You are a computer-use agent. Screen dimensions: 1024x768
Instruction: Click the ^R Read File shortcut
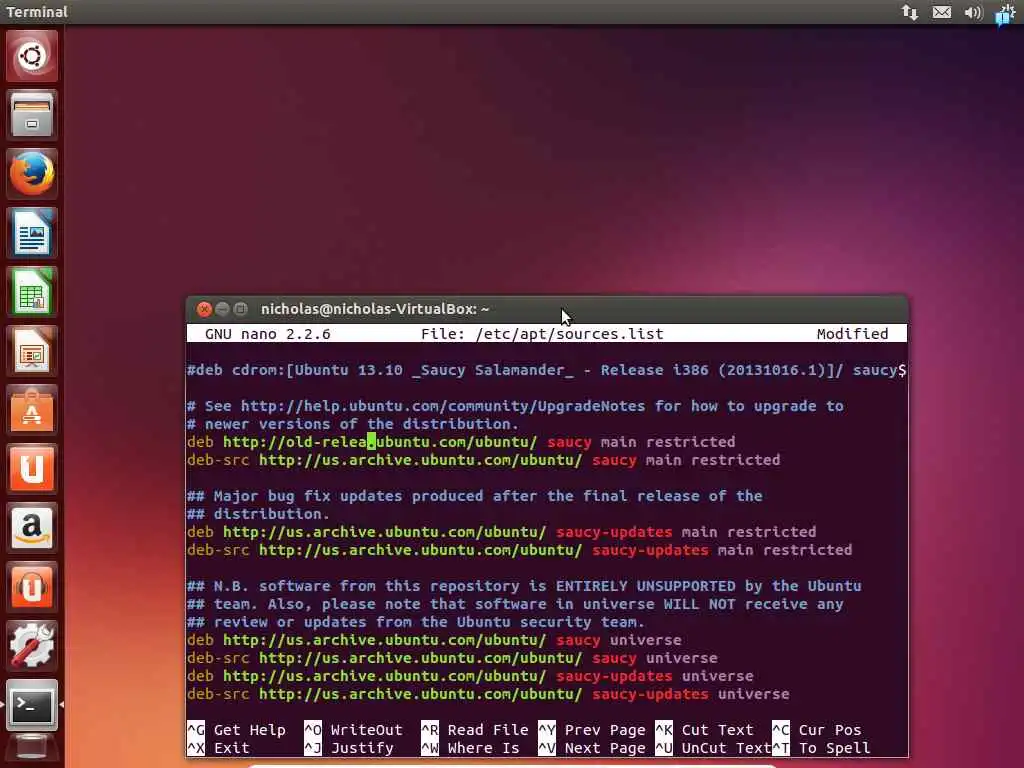pos(475,730)
